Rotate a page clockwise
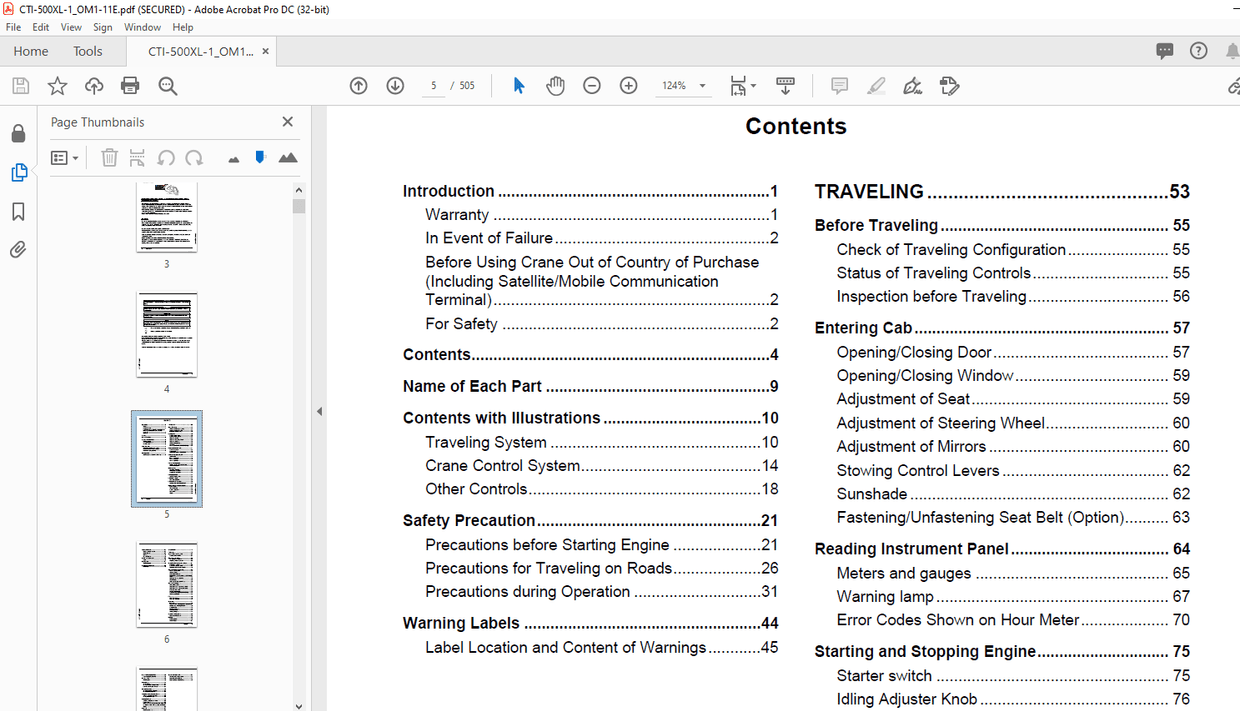The image size is (1240, 711). tap(194, 157)
